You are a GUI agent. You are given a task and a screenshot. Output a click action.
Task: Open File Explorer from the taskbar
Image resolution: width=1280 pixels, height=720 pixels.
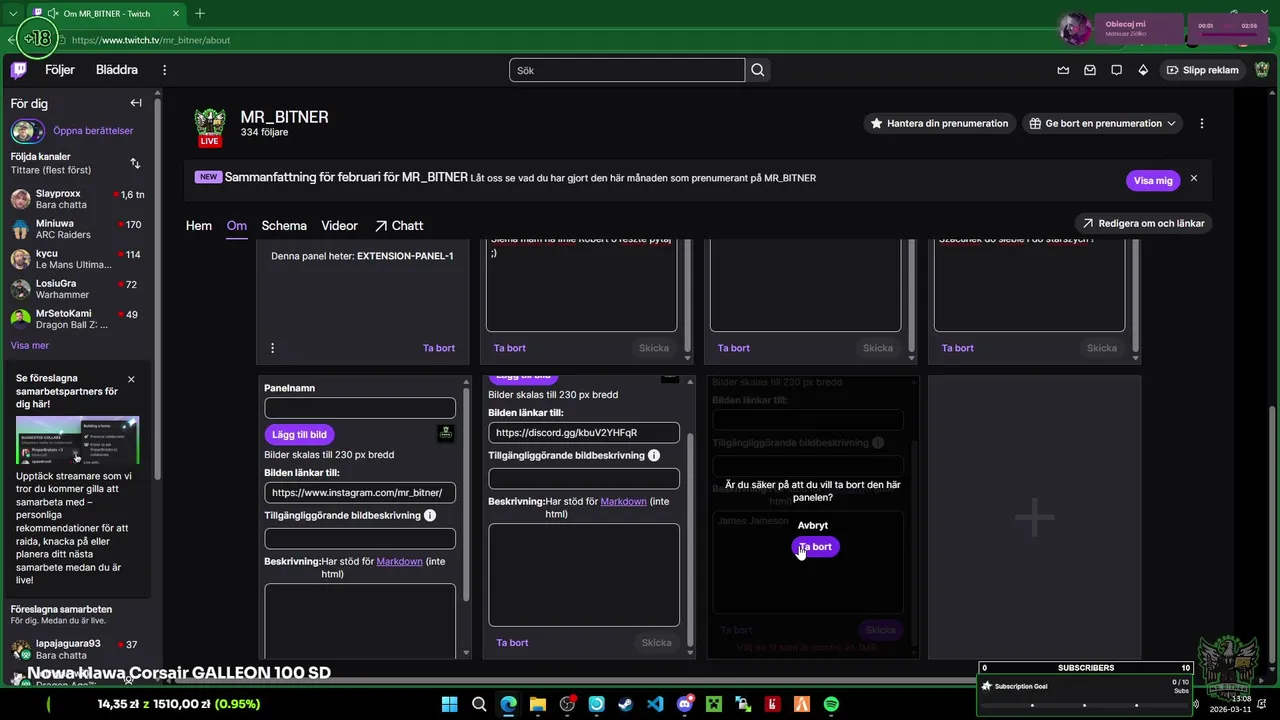point(538,704)
